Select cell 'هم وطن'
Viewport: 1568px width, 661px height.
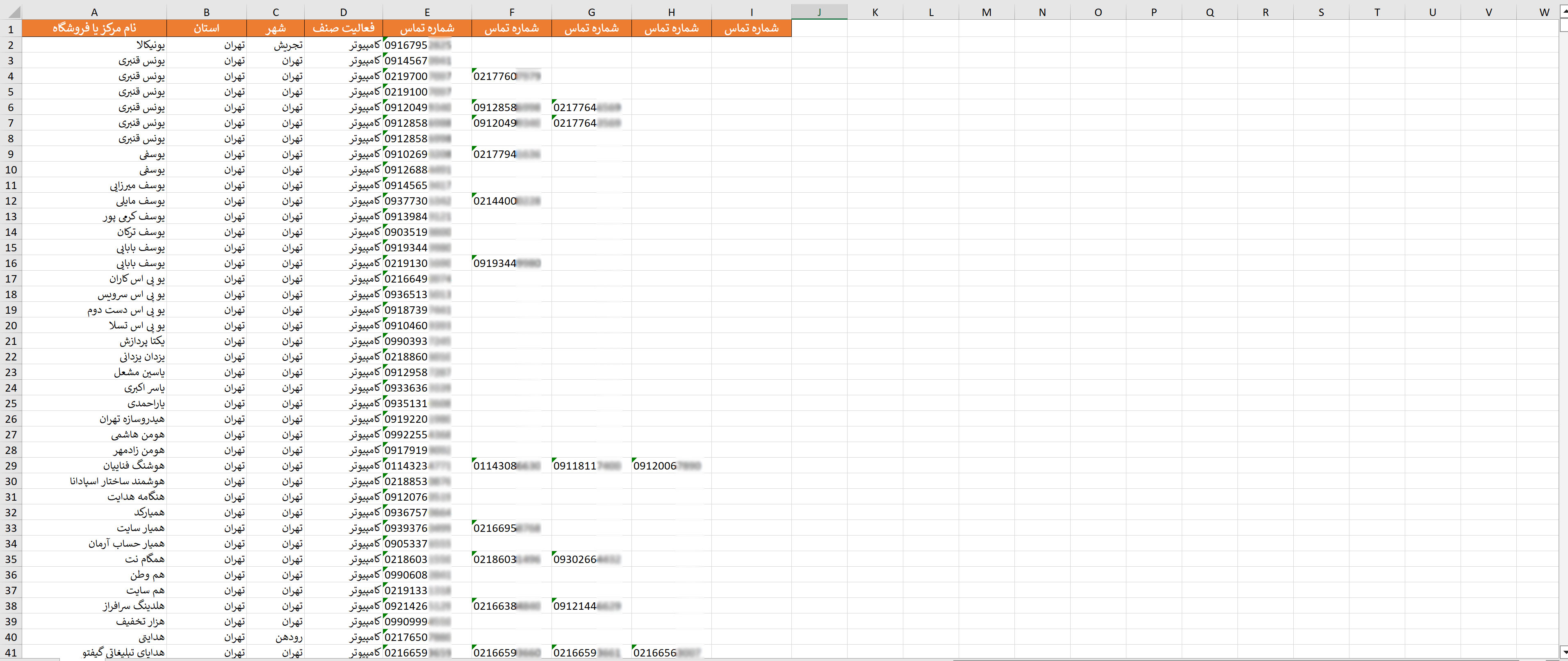click(x=94, y=574)
